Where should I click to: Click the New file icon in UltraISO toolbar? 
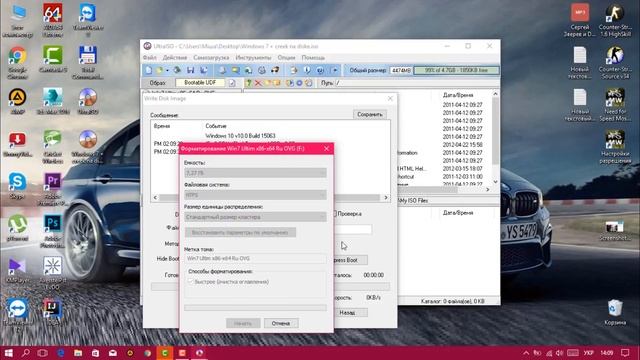point(149,70)
